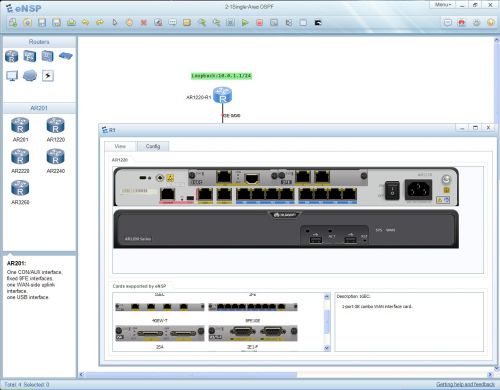Screen dimensions: 500x390
Task: Save the current topology
Action: point(42,23)
